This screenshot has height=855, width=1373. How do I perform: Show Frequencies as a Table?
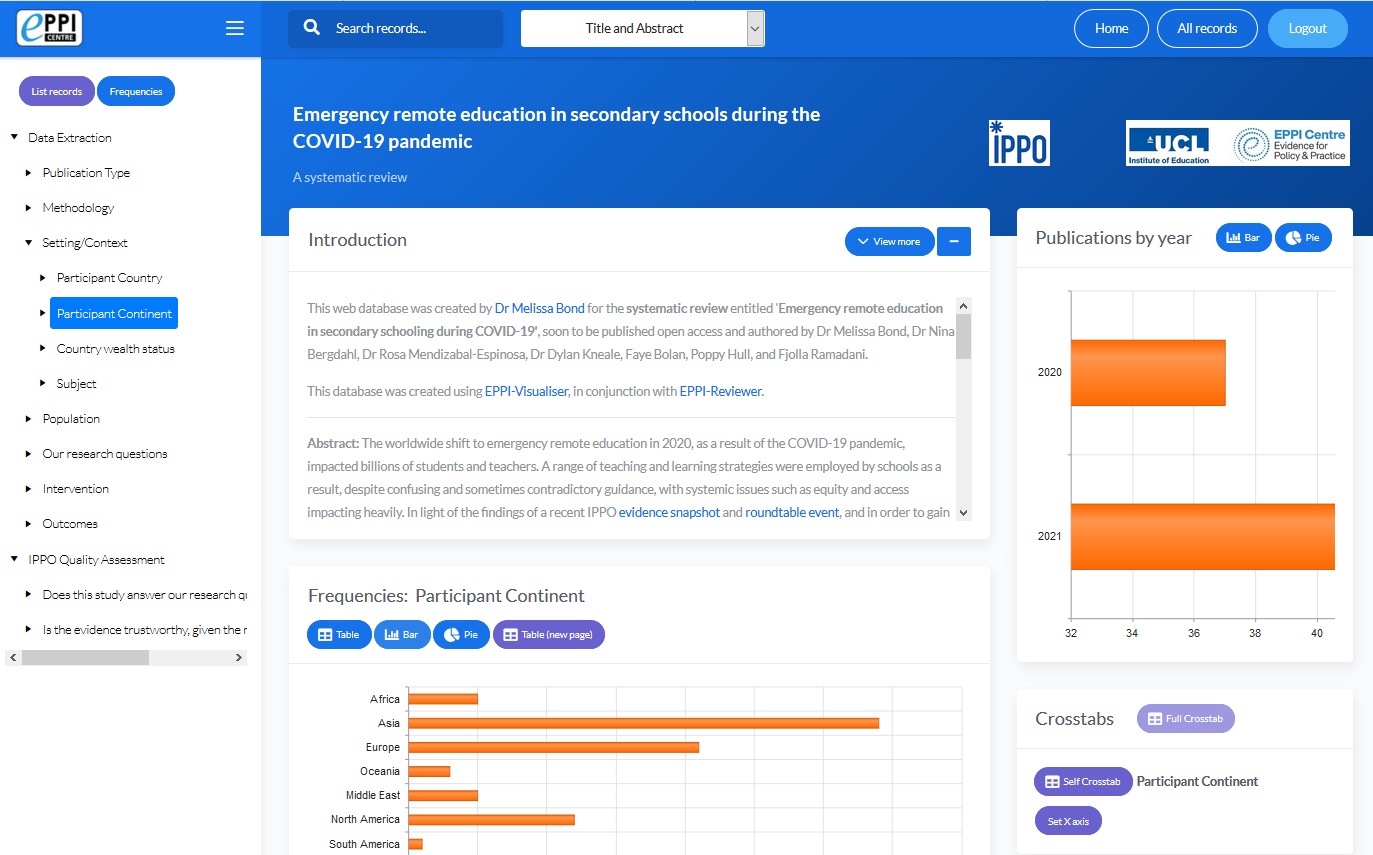click(339, 635)
